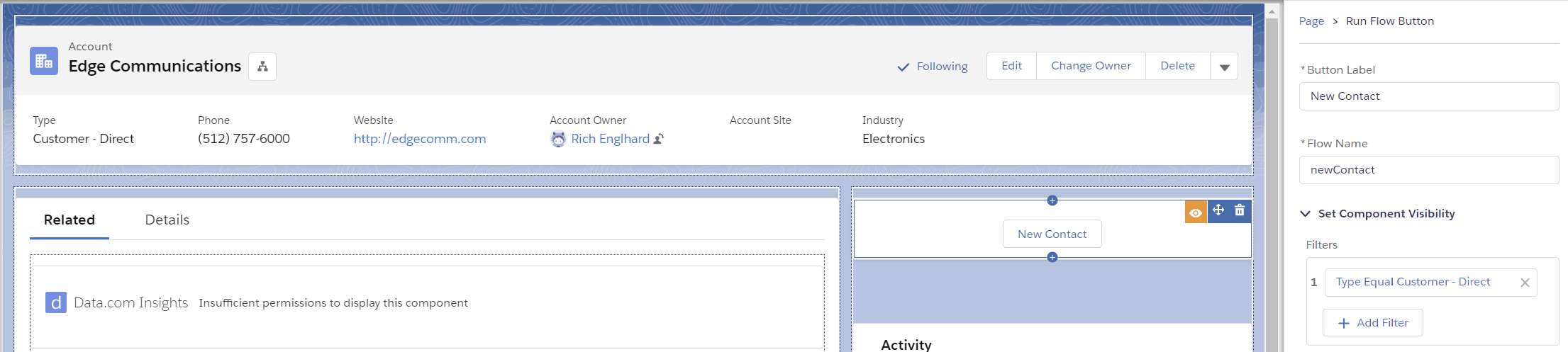Image resolution: width=1568 pixels, height=352 pixels.
Task: Toggle the Following status
Action: 933,67
